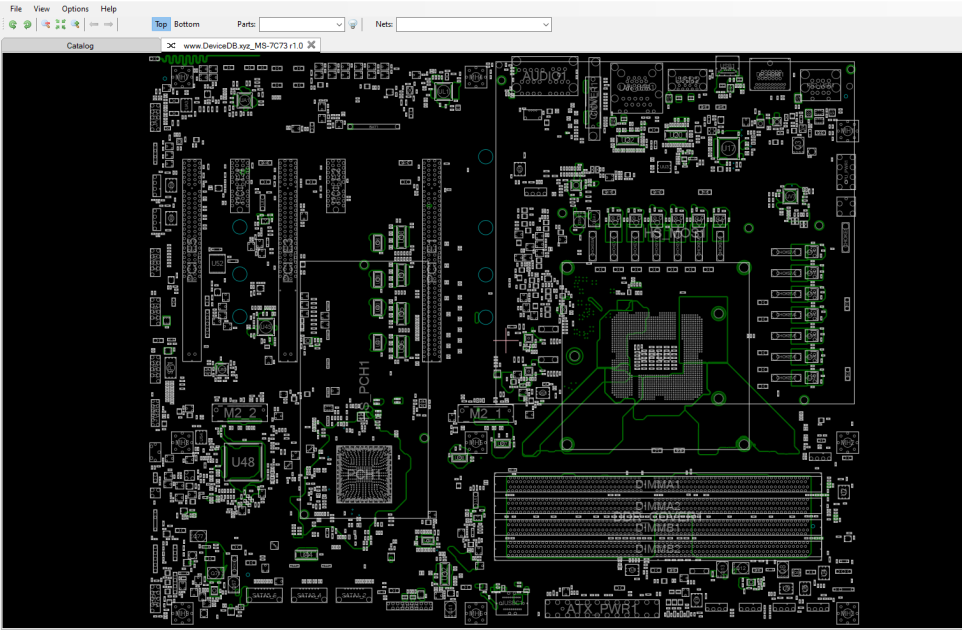The height and width of the screenshot is (630, 962).
Task: Open the Help menu
Action: coord(109,9)
